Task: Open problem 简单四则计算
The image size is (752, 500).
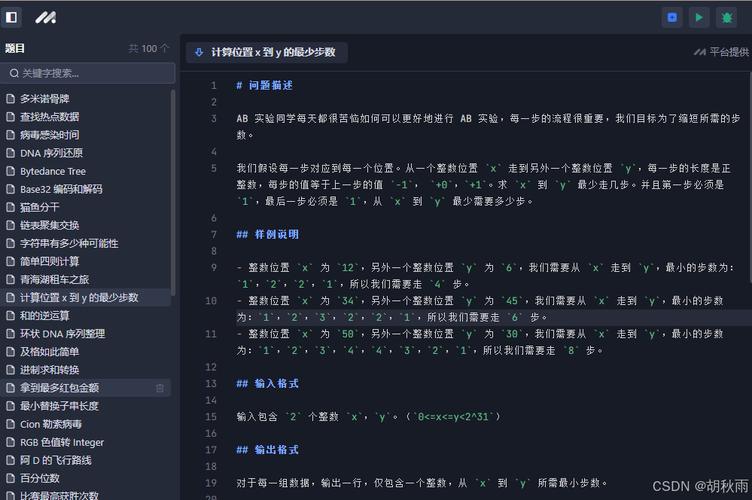Action: tap(49, 261)
